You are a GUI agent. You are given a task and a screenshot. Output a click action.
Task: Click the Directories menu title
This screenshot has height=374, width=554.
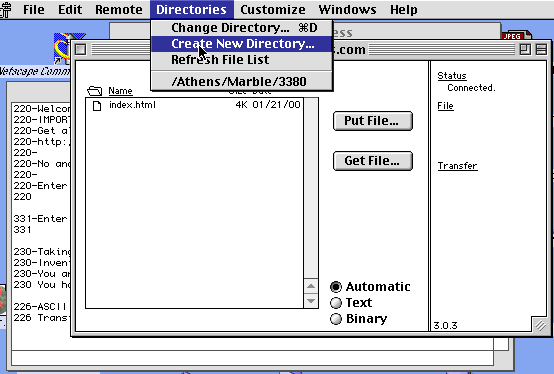click(191, 10)
